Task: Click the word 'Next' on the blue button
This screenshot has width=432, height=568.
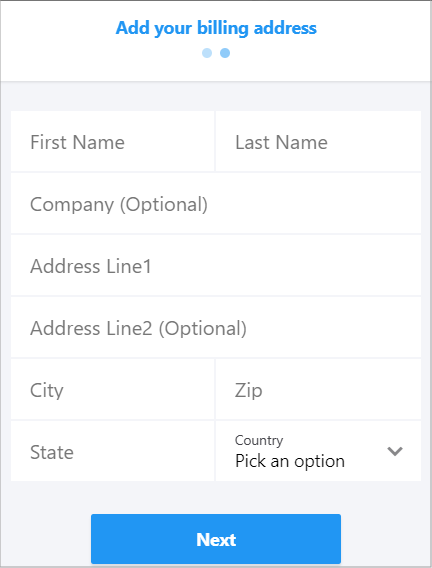Action: tap(216, 539)
